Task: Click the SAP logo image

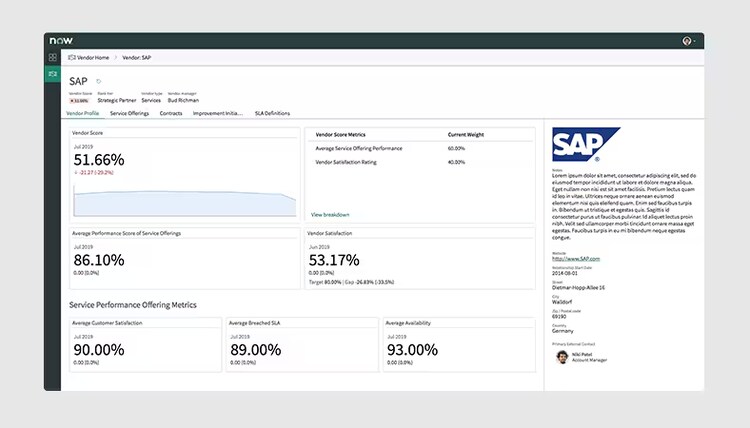Action: pos(586,144)
